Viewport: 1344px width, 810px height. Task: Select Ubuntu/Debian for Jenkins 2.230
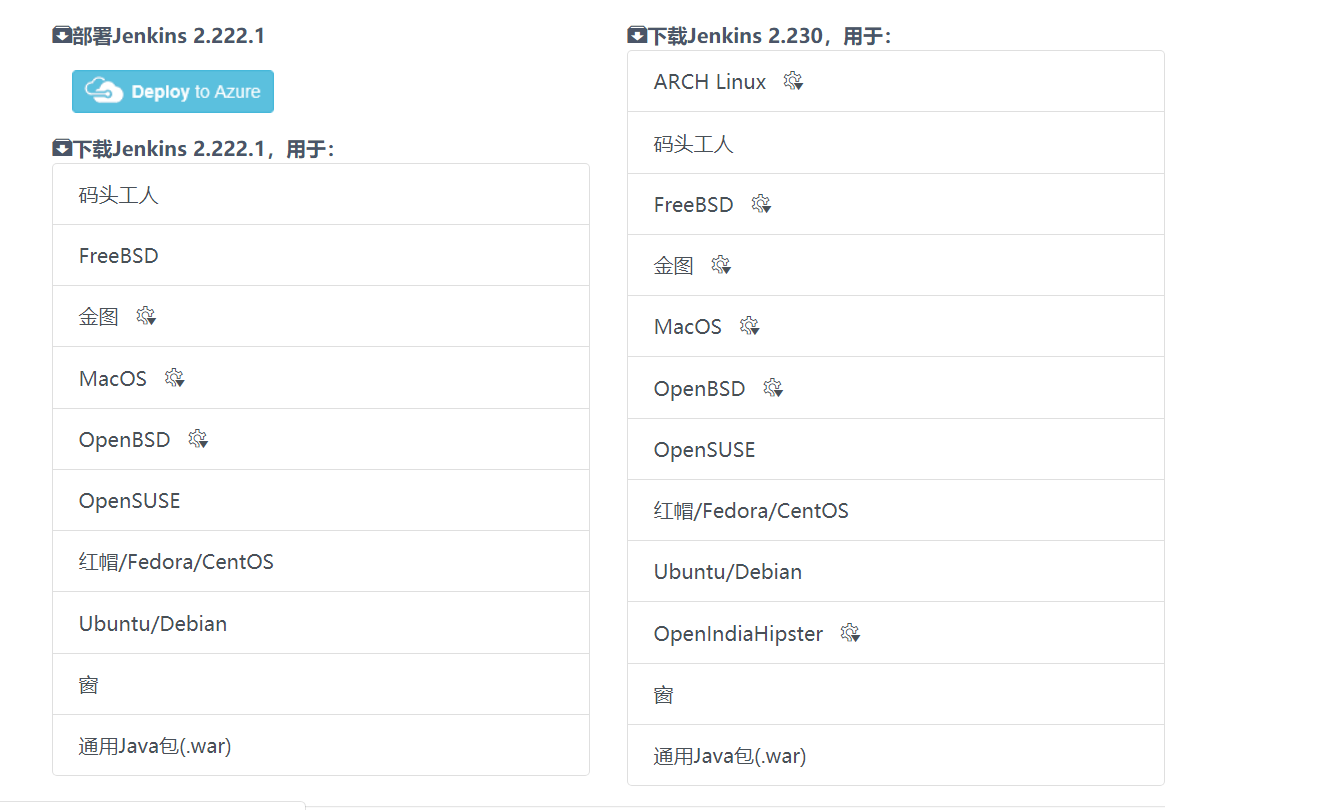click(896, 572)
